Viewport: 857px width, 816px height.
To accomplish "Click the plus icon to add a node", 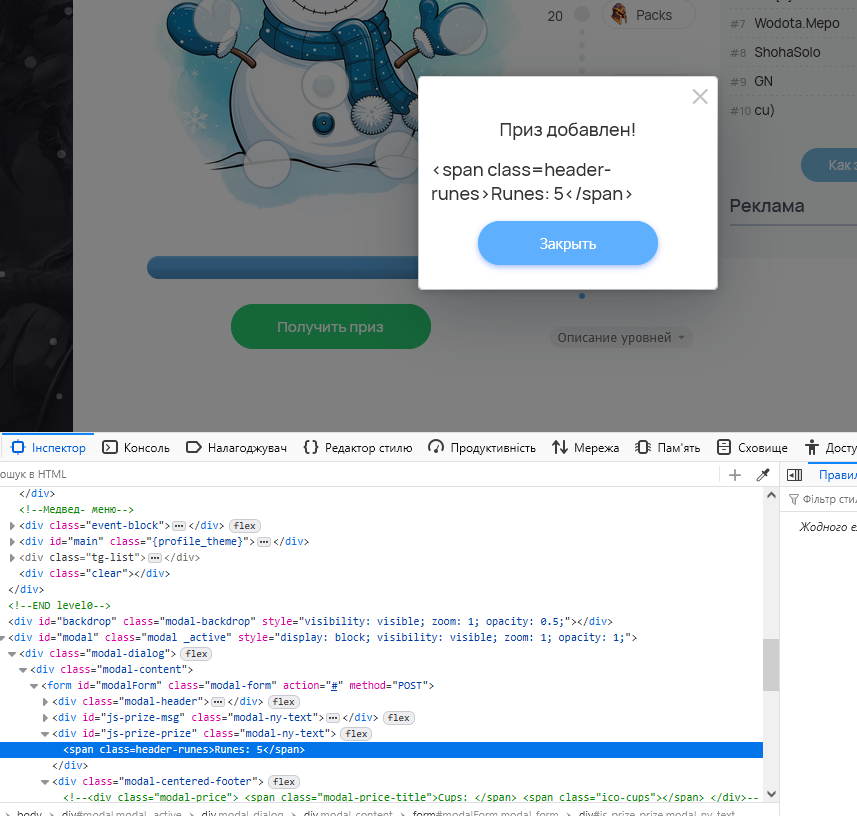I will (735, 475).
